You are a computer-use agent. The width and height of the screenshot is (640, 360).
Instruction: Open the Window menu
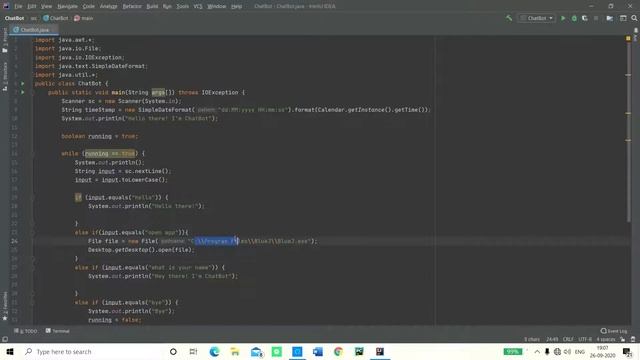click(x=216, y=6)
